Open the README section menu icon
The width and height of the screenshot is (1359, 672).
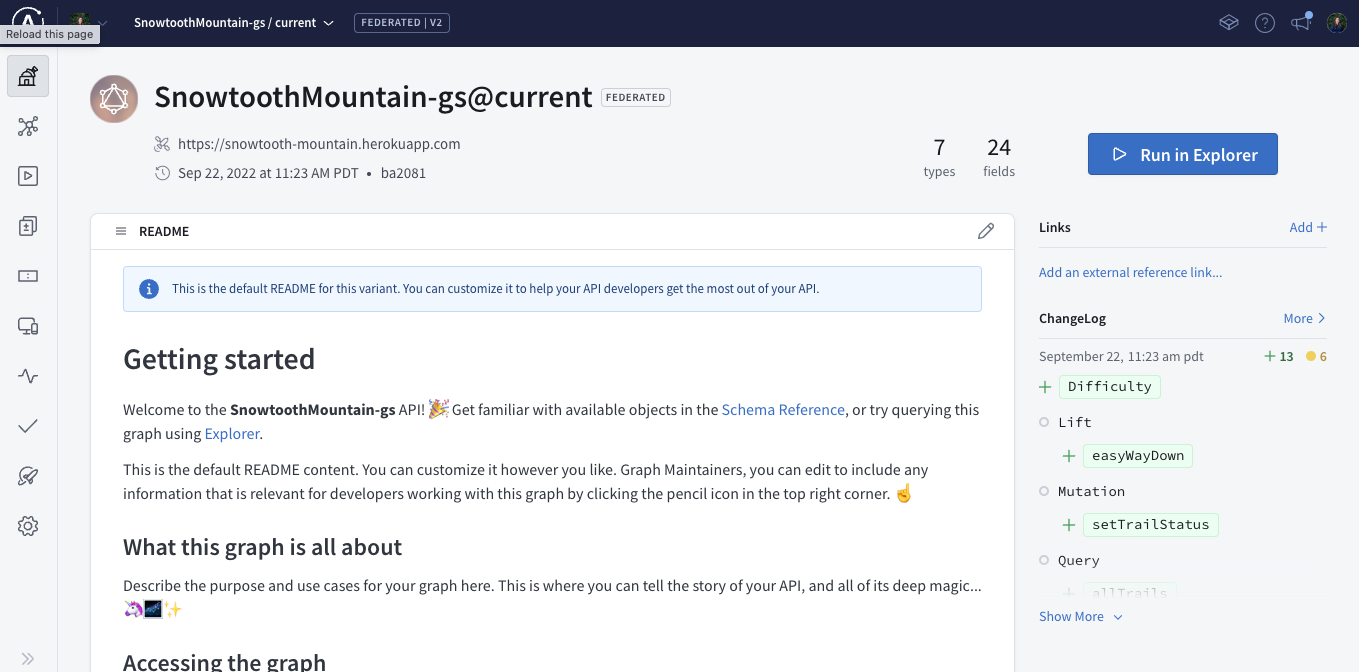point(121,231)
